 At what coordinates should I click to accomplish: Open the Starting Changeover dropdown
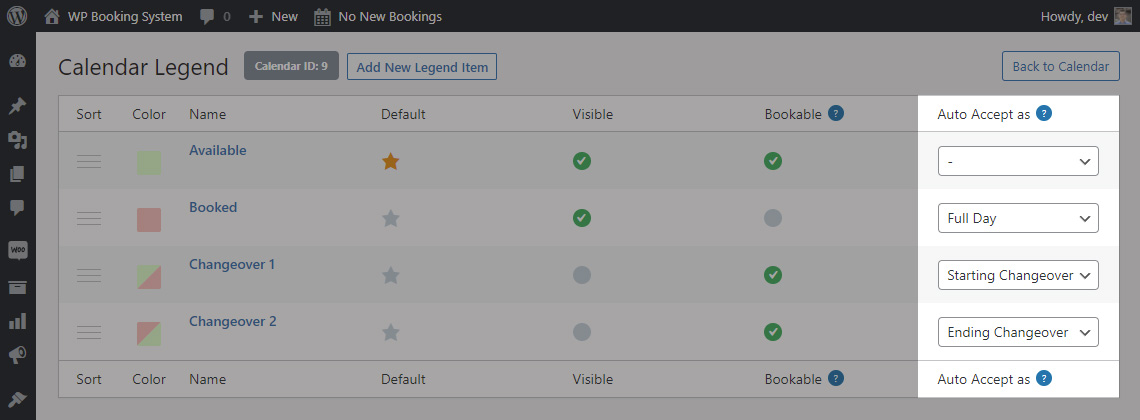point(1018,275)
